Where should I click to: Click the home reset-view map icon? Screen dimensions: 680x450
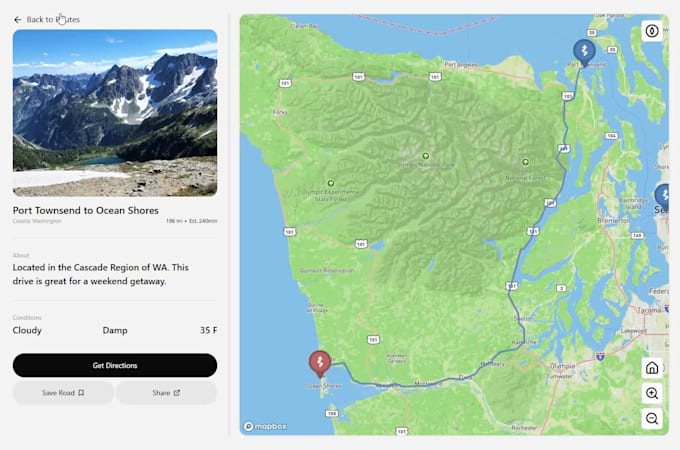(x=652, y=367)
